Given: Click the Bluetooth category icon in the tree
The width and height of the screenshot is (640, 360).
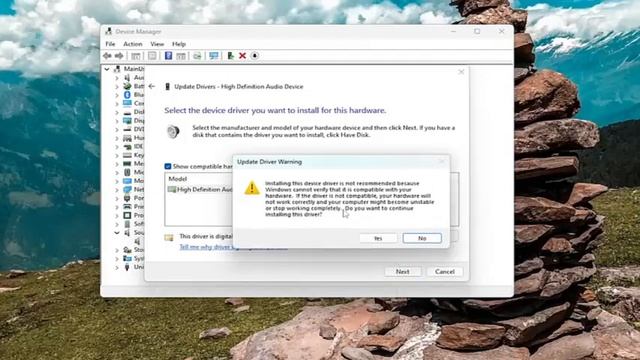Looking at the screenshot, I should point(127,95).
